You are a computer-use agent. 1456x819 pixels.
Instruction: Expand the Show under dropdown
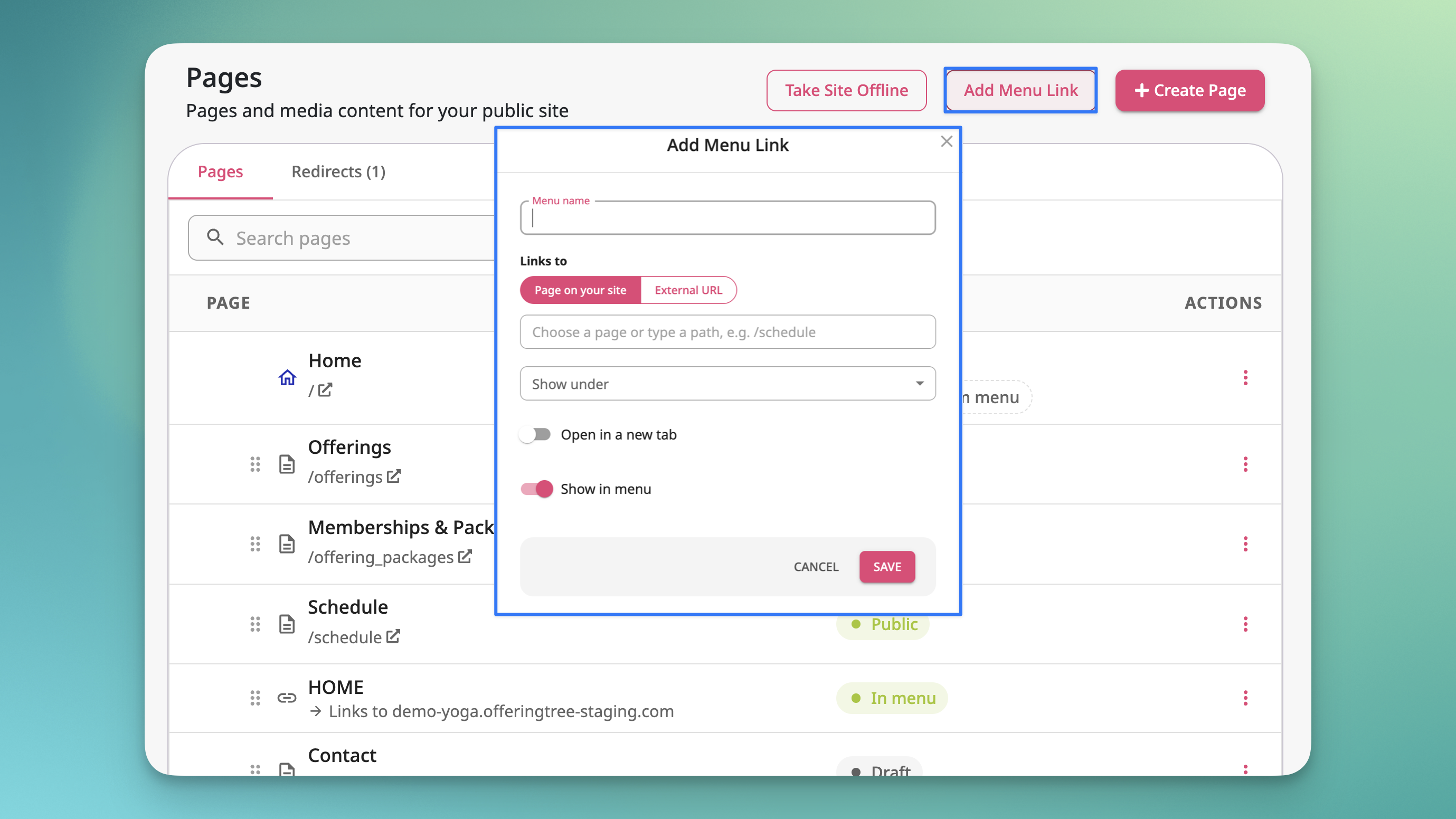click(x=727, y=384)
